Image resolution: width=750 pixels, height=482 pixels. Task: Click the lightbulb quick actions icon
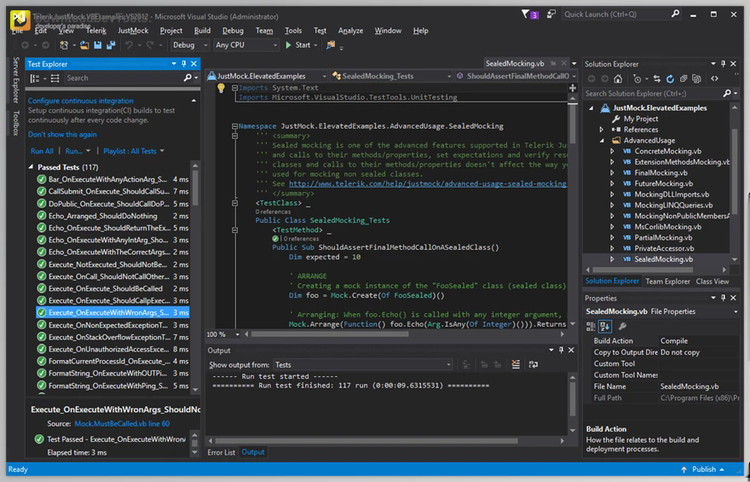(221, 88)
